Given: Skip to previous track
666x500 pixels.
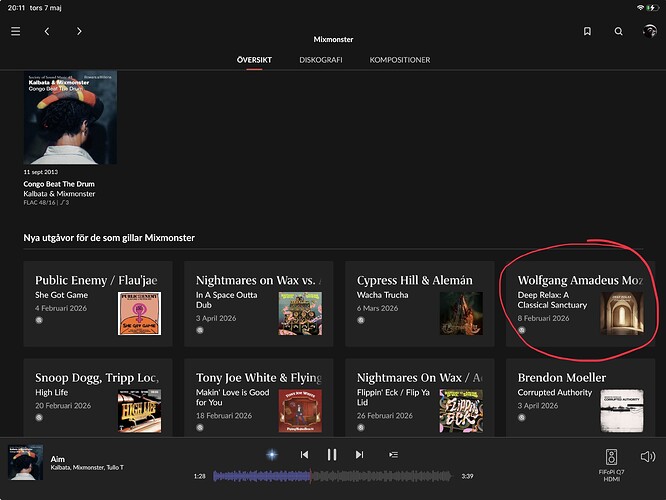Looking at the screenshot, I should coord(304,455).
